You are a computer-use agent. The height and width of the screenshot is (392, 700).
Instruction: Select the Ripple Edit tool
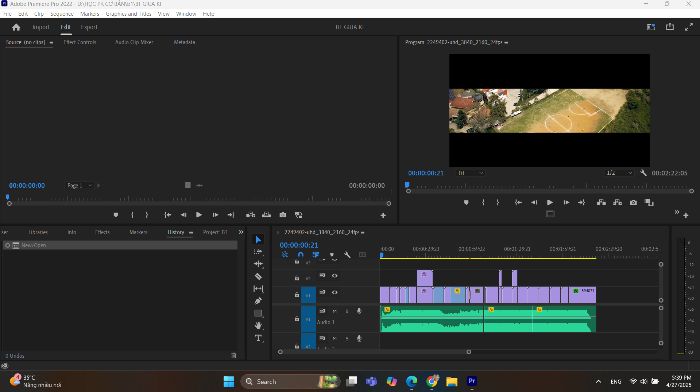coord(258,264)
